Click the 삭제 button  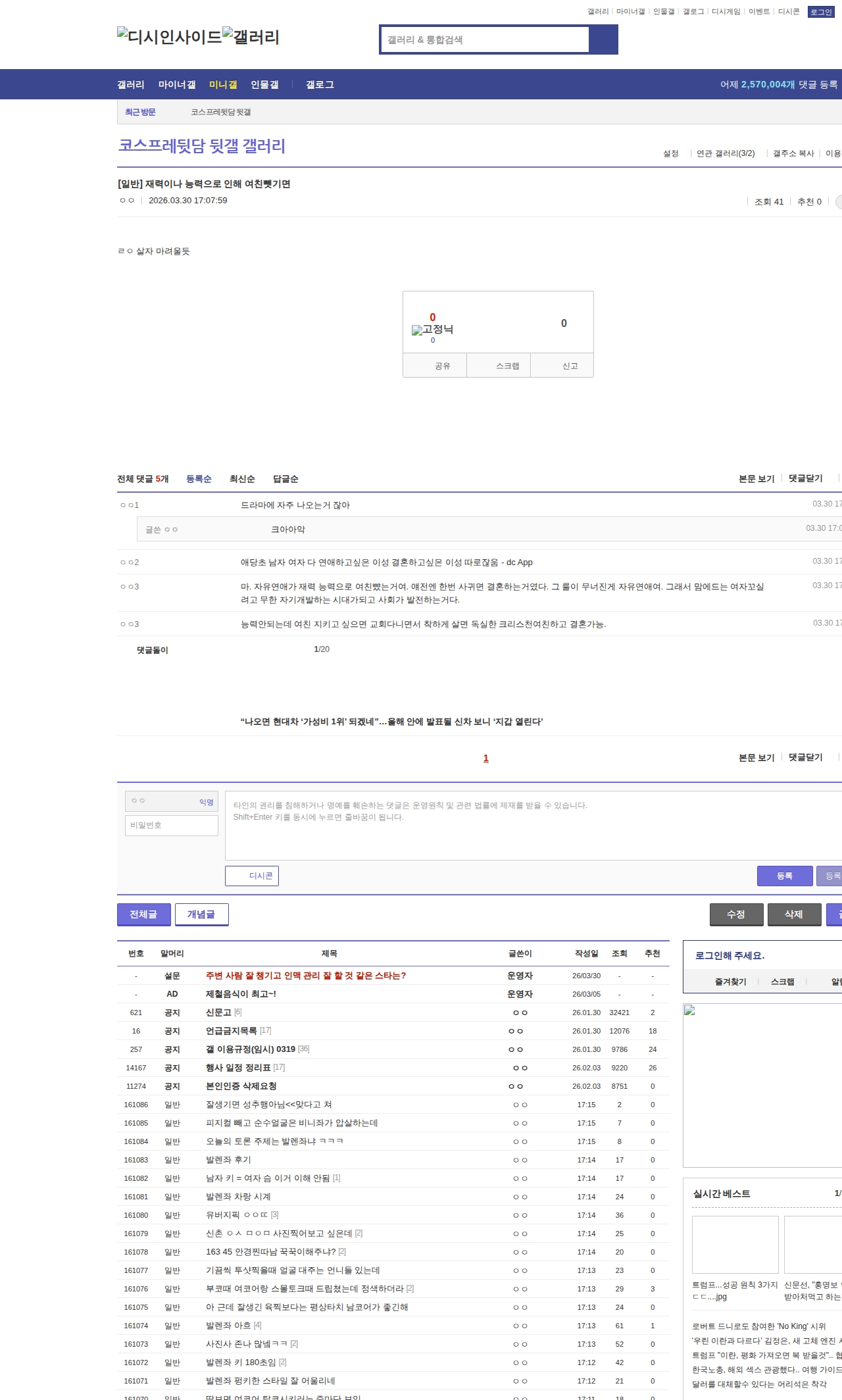(794, 914)
